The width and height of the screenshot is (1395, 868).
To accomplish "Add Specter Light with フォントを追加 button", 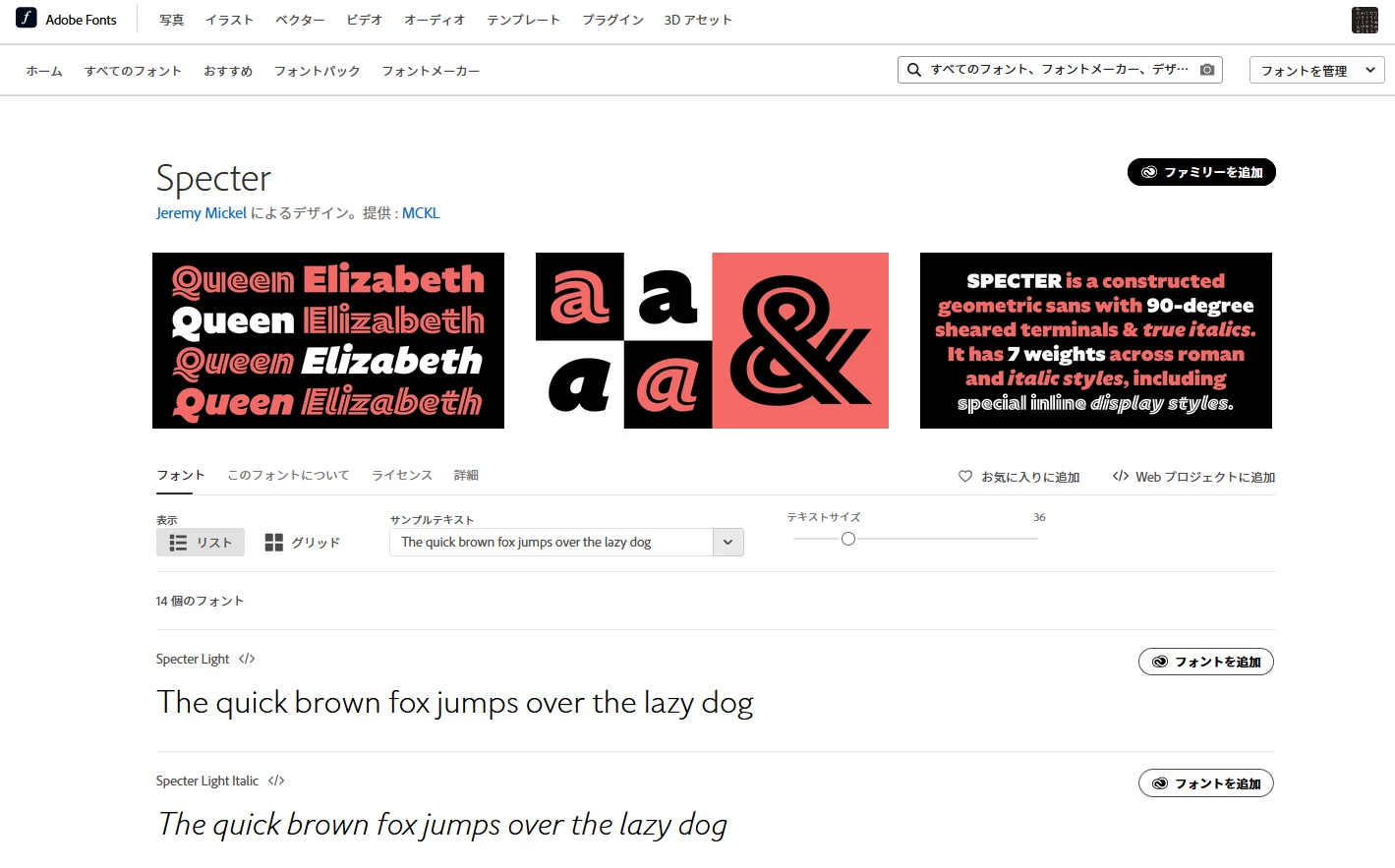I will pos(1206,662).
